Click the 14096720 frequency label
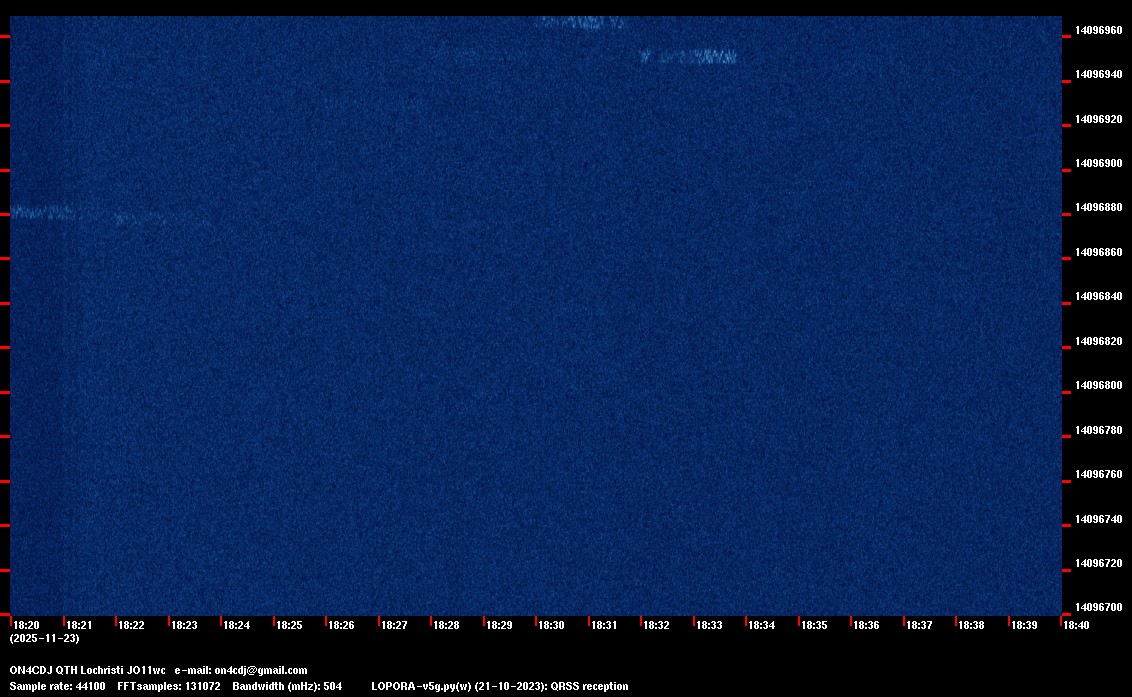This screenshot has width=1132, height=697. point(1099,563)
